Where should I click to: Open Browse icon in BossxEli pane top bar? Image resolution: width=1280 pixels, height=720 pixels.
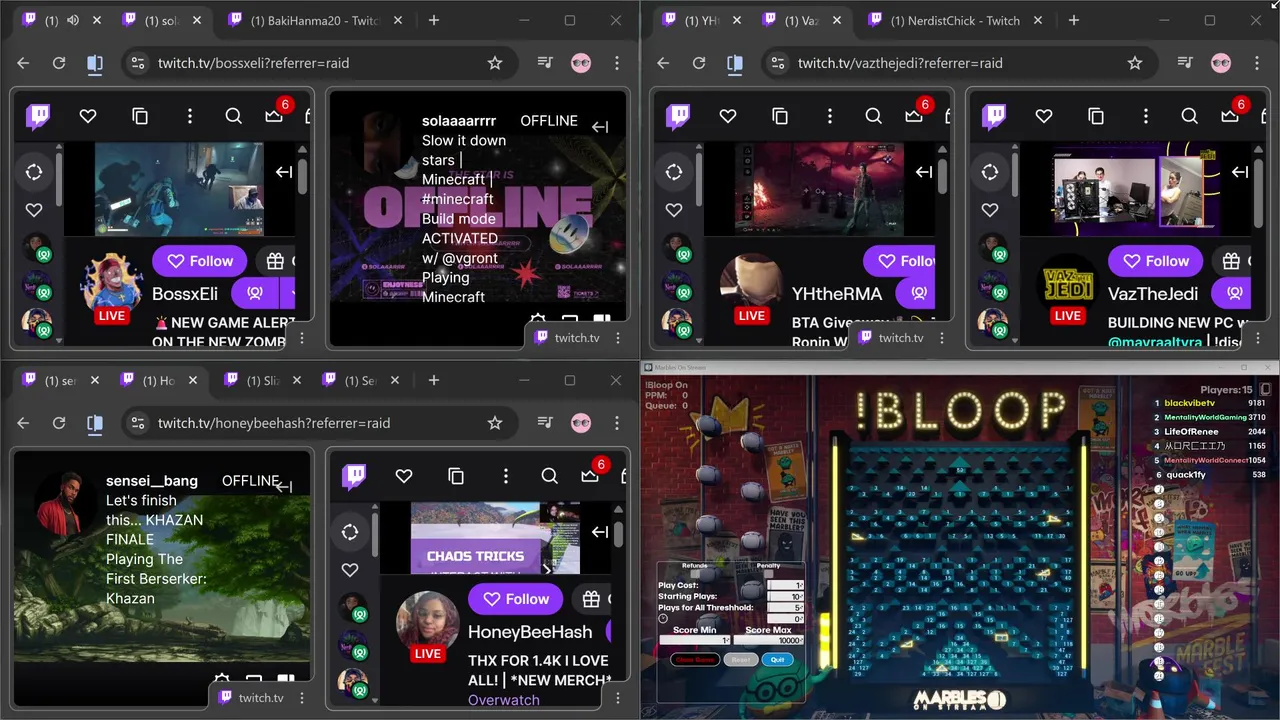140,116
